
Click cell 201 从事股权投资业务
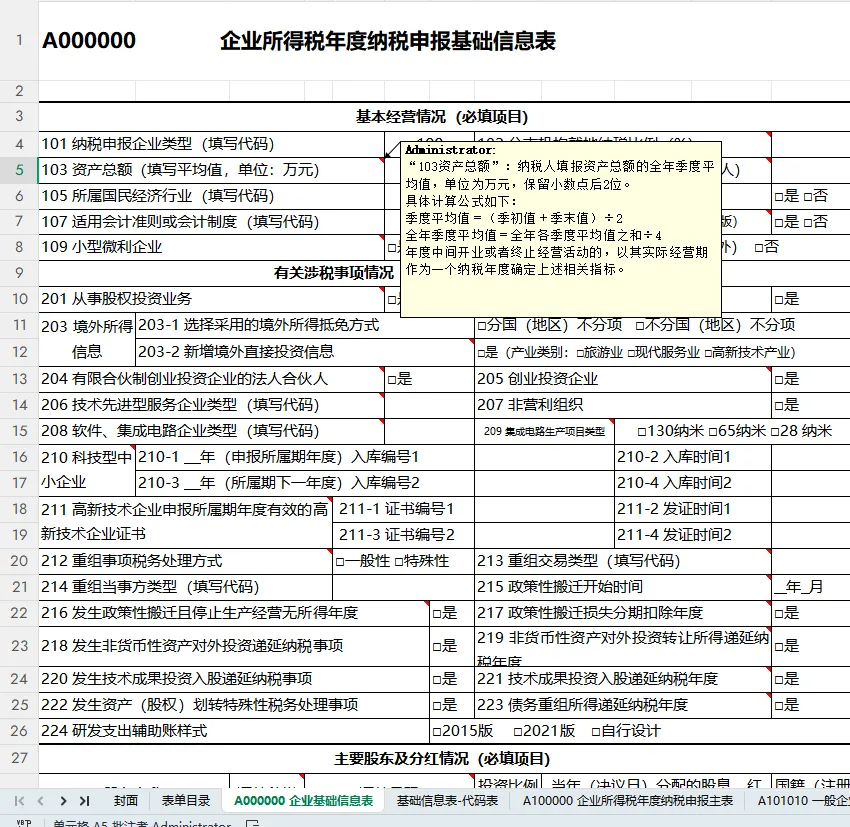(x=211, y=299)
